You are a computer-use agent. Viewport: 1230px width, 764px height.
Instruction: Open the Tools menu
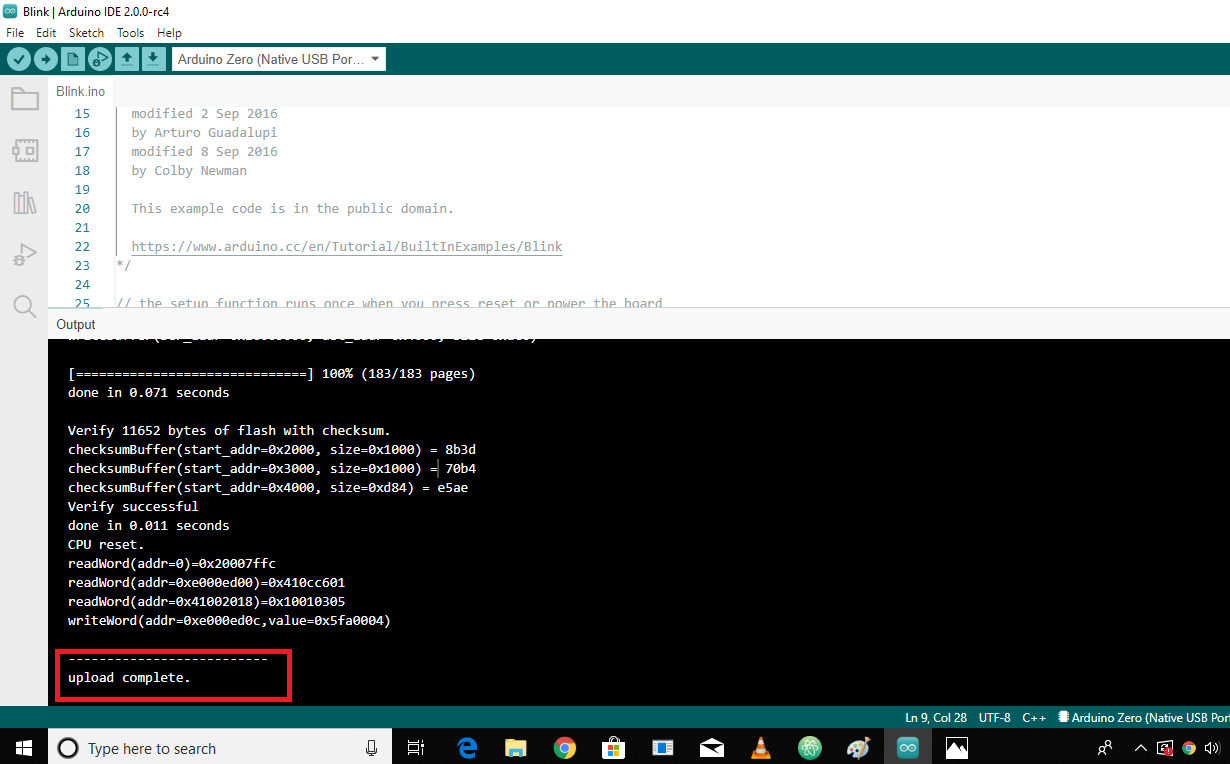click(x=130, y=33)
